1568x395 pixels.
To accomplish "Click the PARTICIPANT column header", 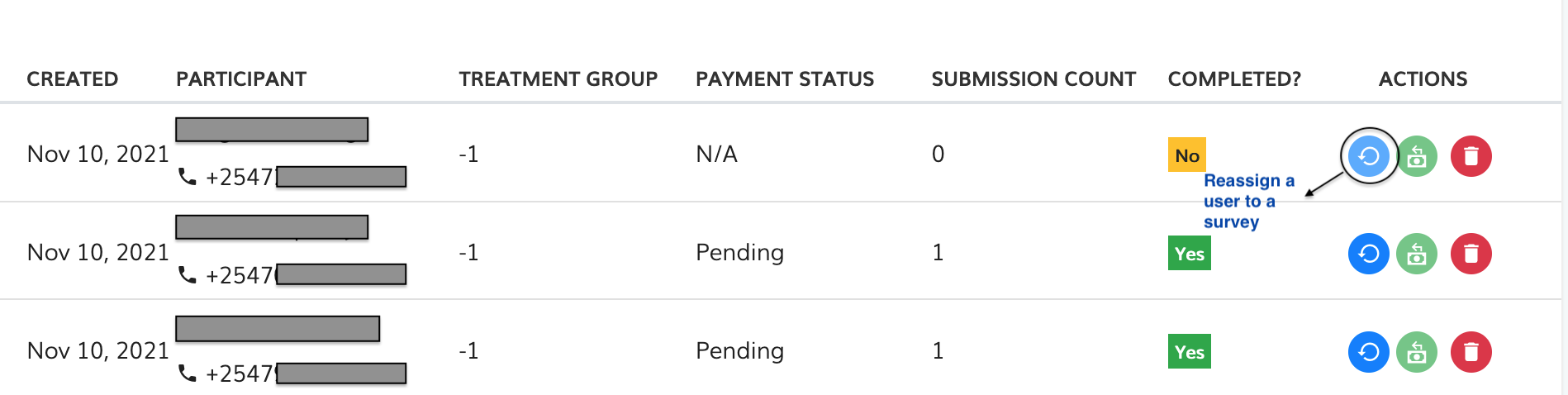I will click(241, 79).
